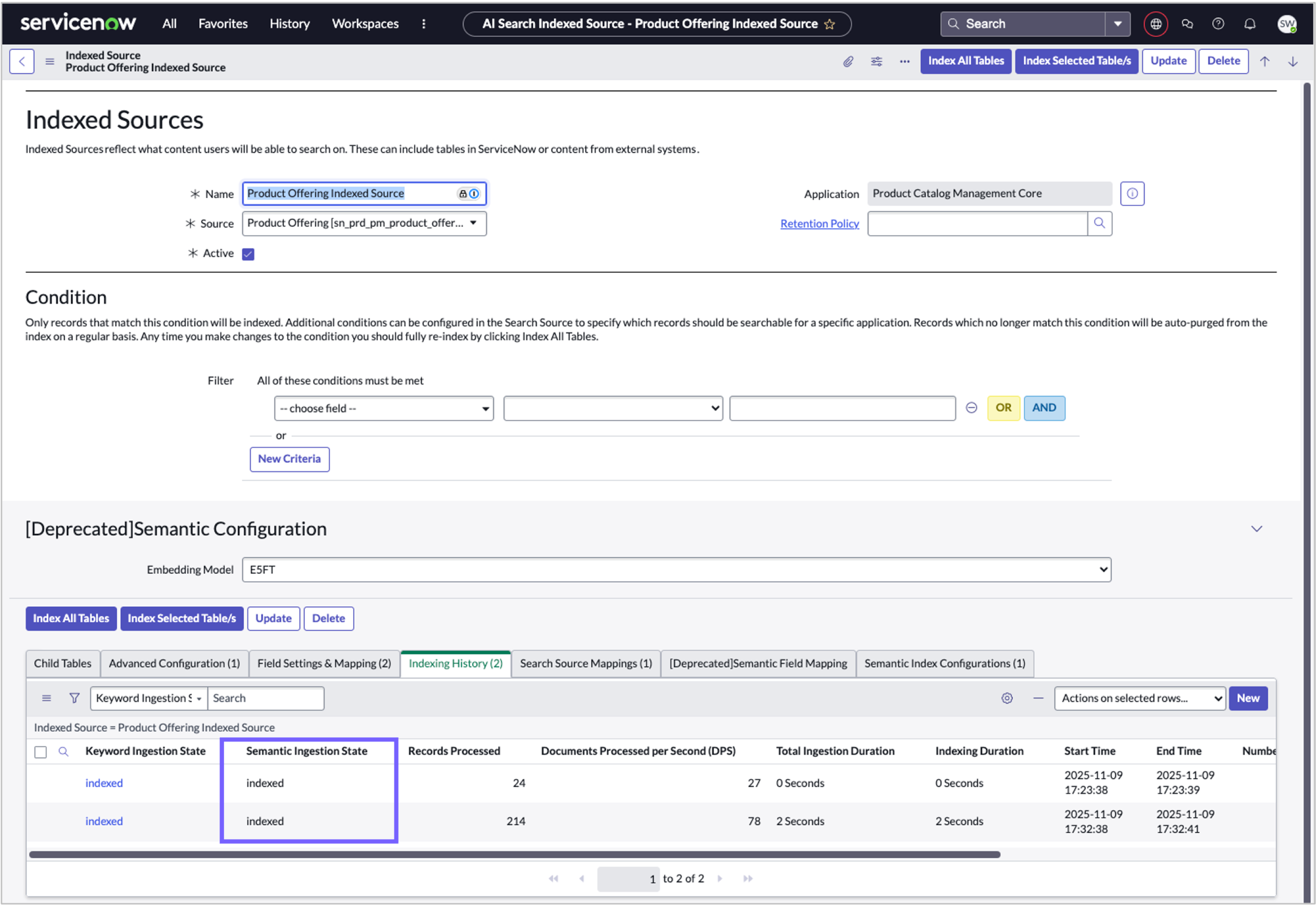Go to next record down arrow
The height and width of the screenshot is (906, 1316).
click(x=1293, y=61)
